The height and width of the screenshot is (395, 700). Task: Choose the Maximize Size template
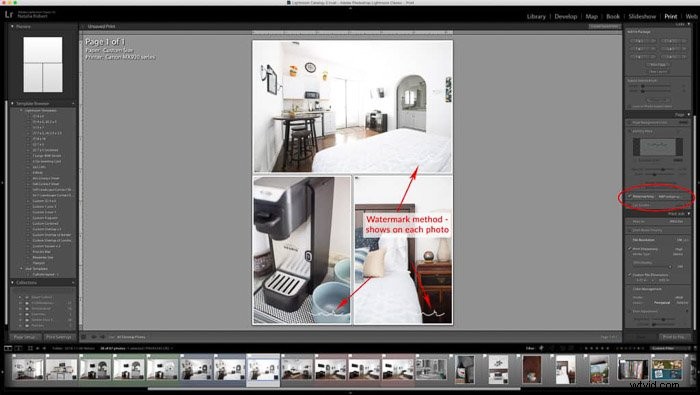43,258
